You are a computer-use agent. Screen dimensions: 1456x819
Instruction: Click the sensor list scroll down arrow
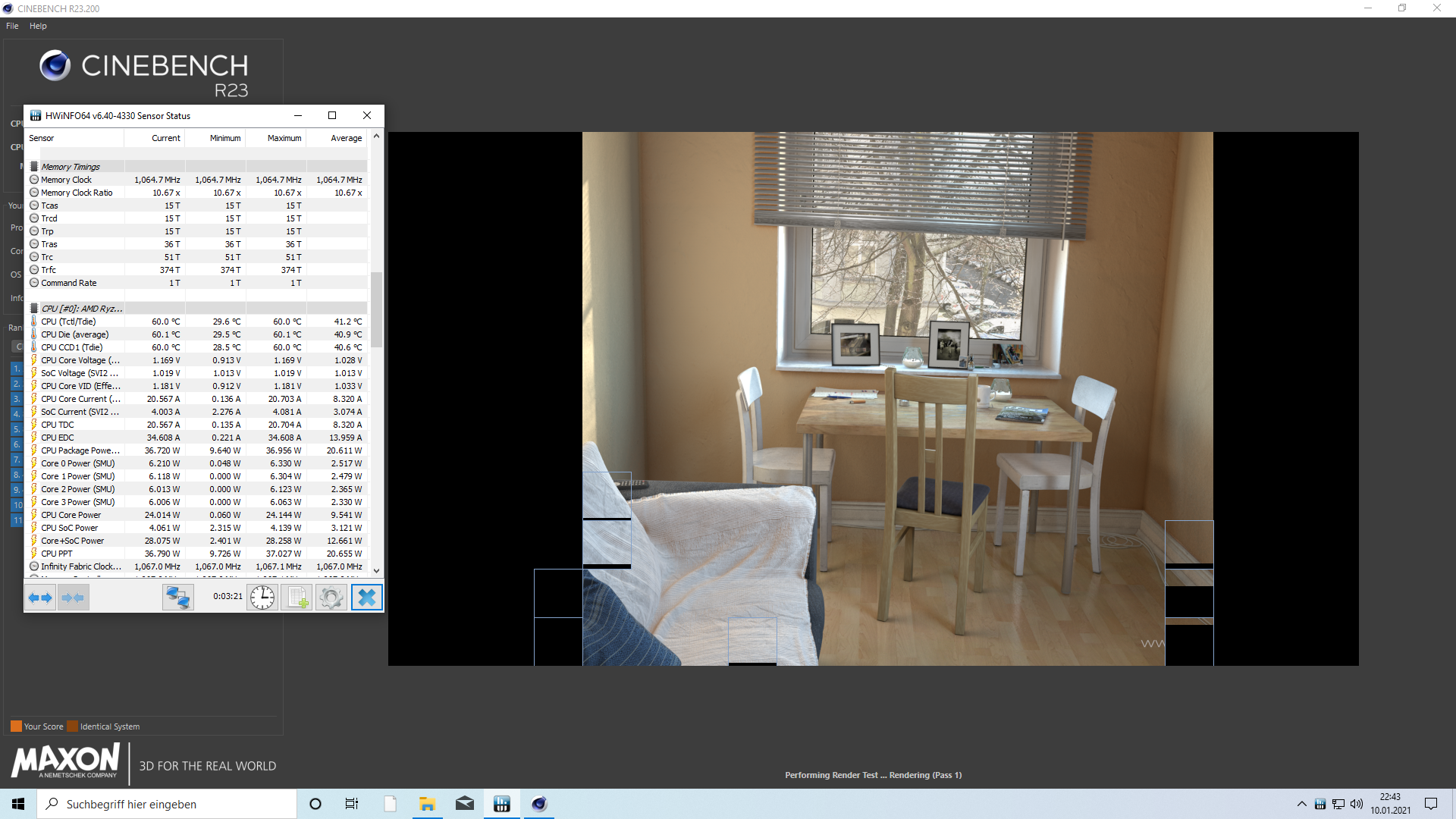click(377, 570)
